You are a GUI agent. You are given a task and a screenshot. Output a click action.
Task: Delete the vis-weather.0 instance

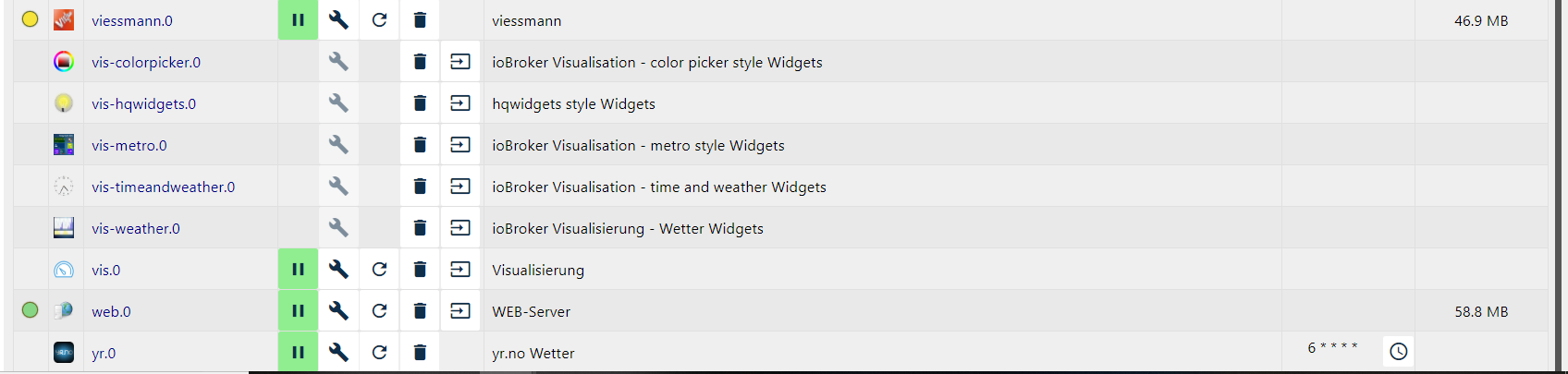point(420,228)
